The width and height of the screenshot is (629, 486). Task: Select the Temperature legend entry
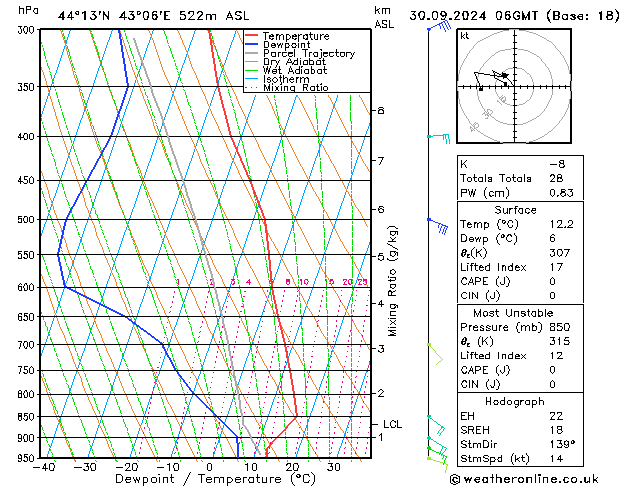coord(296,36)
